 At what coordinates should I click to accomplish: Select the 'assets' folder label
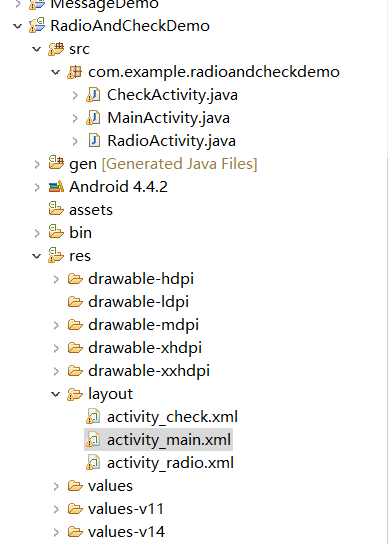[91, 210]
